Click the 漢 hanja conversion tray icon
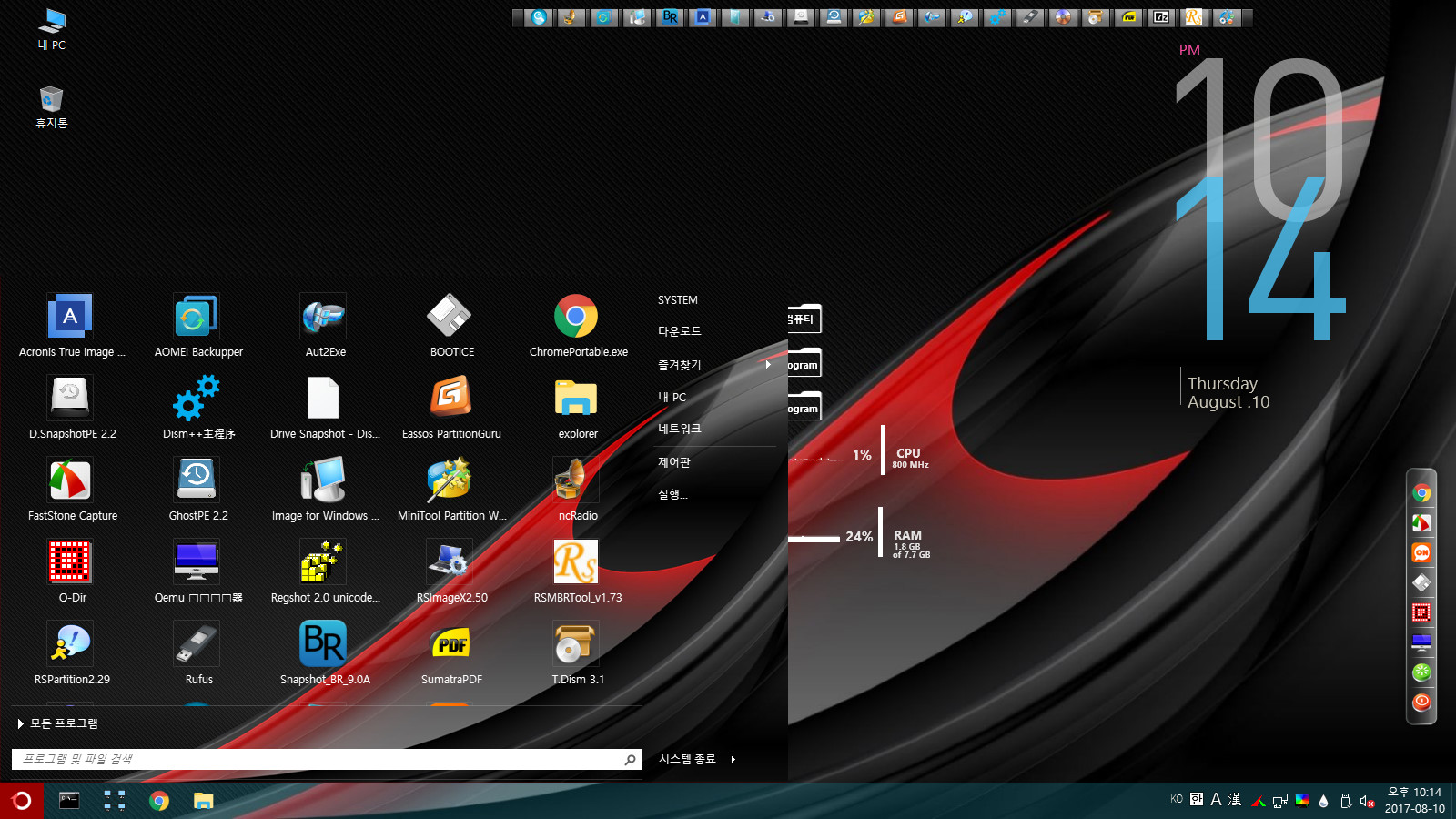The height and width of the screenshot is (819, 1456). 1235,799
